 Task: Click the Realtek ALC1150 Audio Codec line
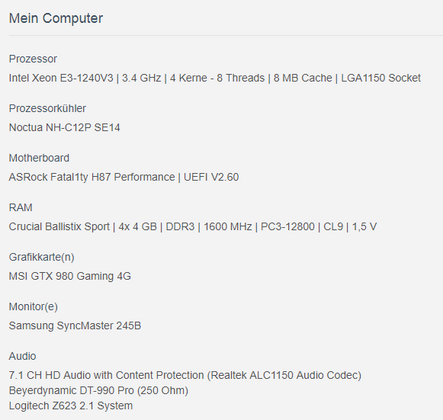tap(185, 375)
